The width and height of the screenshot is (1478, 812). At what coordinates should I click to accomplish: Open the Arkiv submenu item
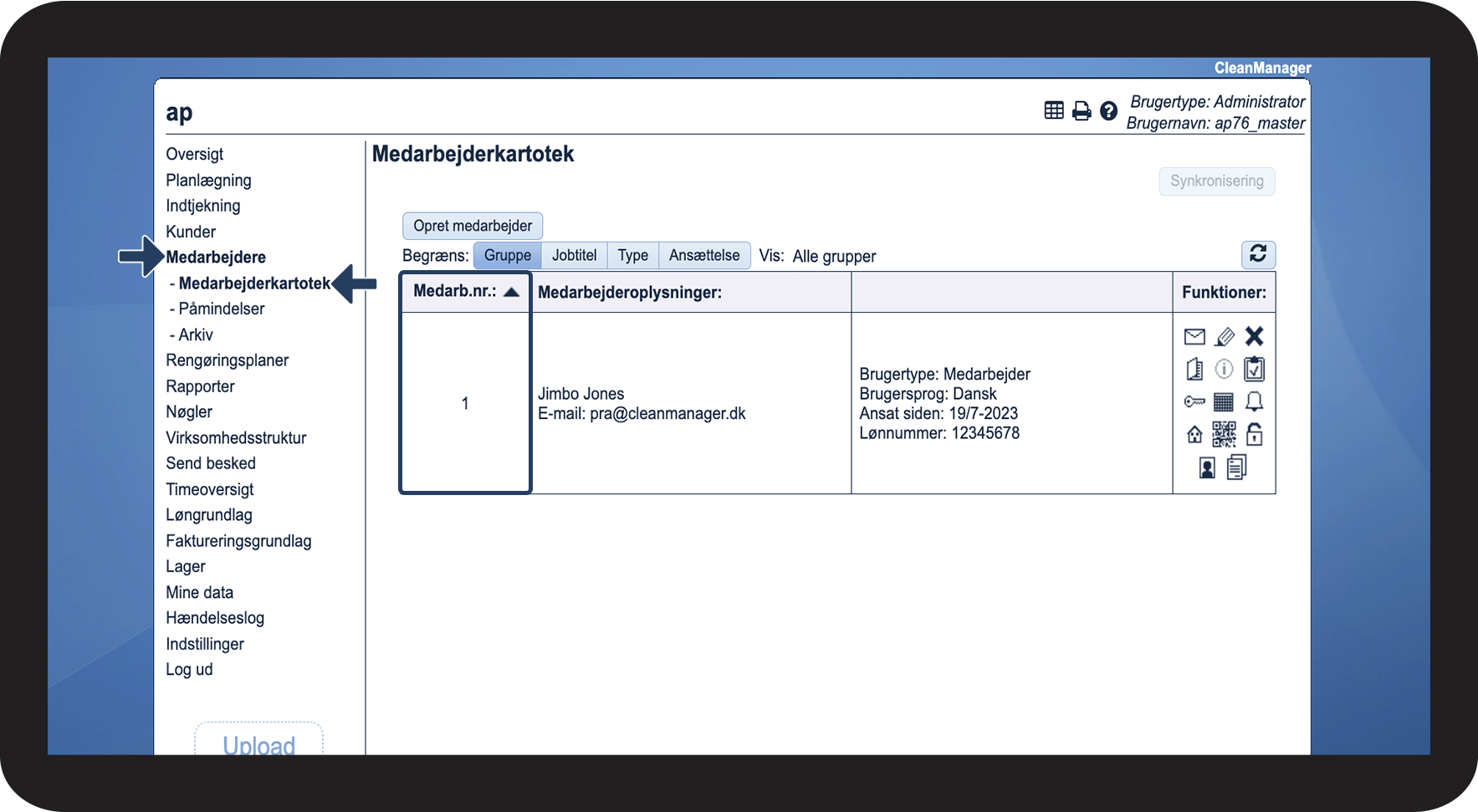(196, 335)
